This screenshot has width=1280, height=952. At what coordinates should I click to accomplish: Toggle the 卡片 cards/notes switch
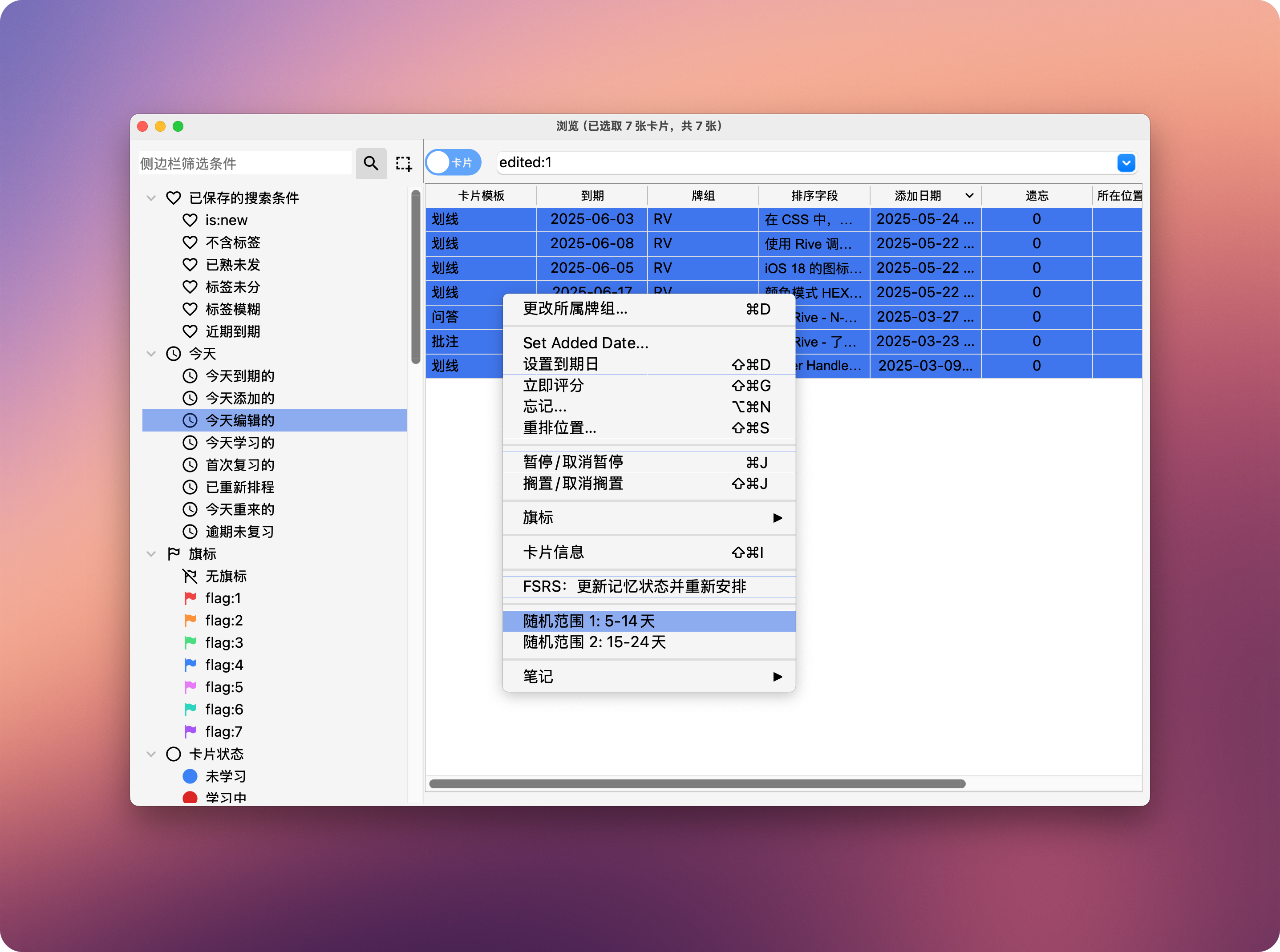coord(453,162)
